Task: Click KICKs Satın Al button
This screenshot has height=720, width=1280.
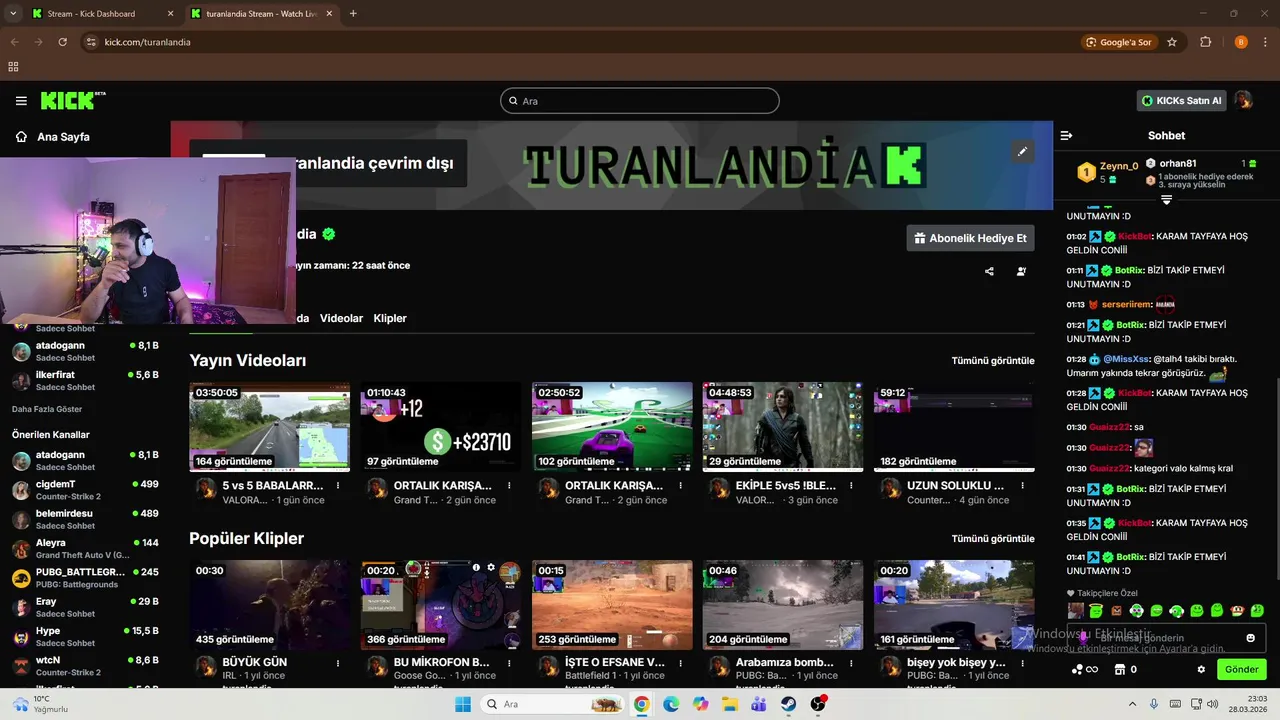Action: coord(1182,100)
